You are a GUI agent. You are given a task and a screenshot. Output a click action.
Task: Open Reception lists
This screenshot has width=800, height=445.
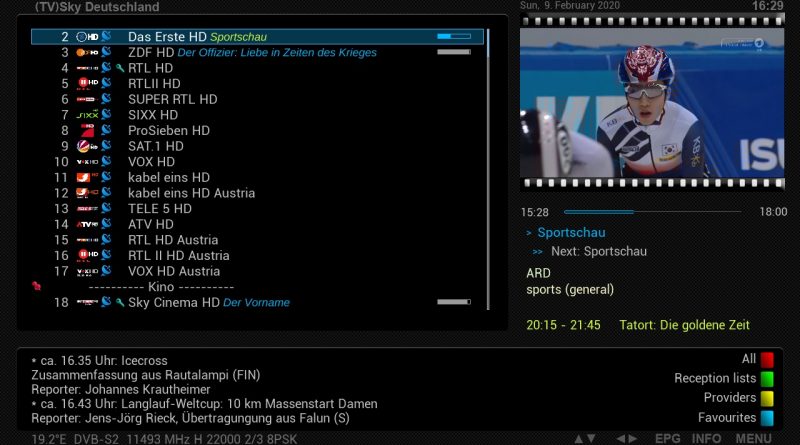point(715,379)
